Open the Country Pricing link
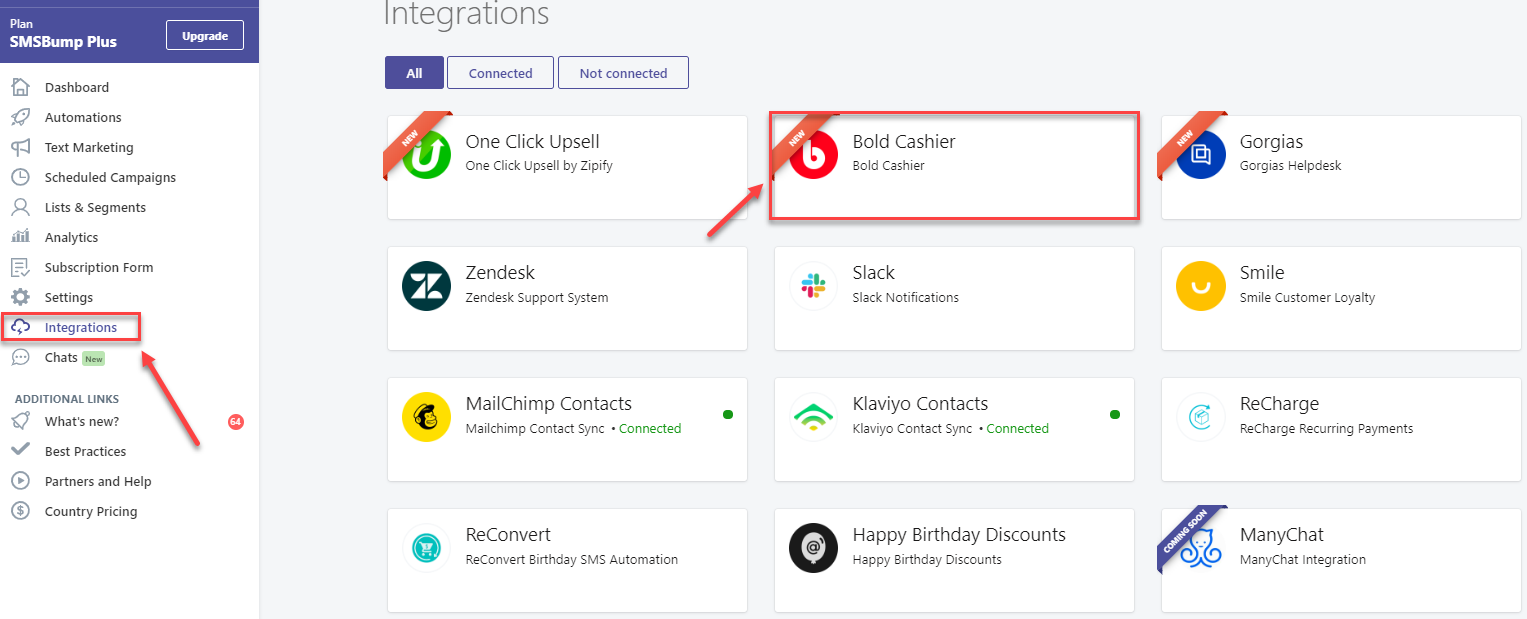This screenshot has width=1527, height=619. point(91,511)
